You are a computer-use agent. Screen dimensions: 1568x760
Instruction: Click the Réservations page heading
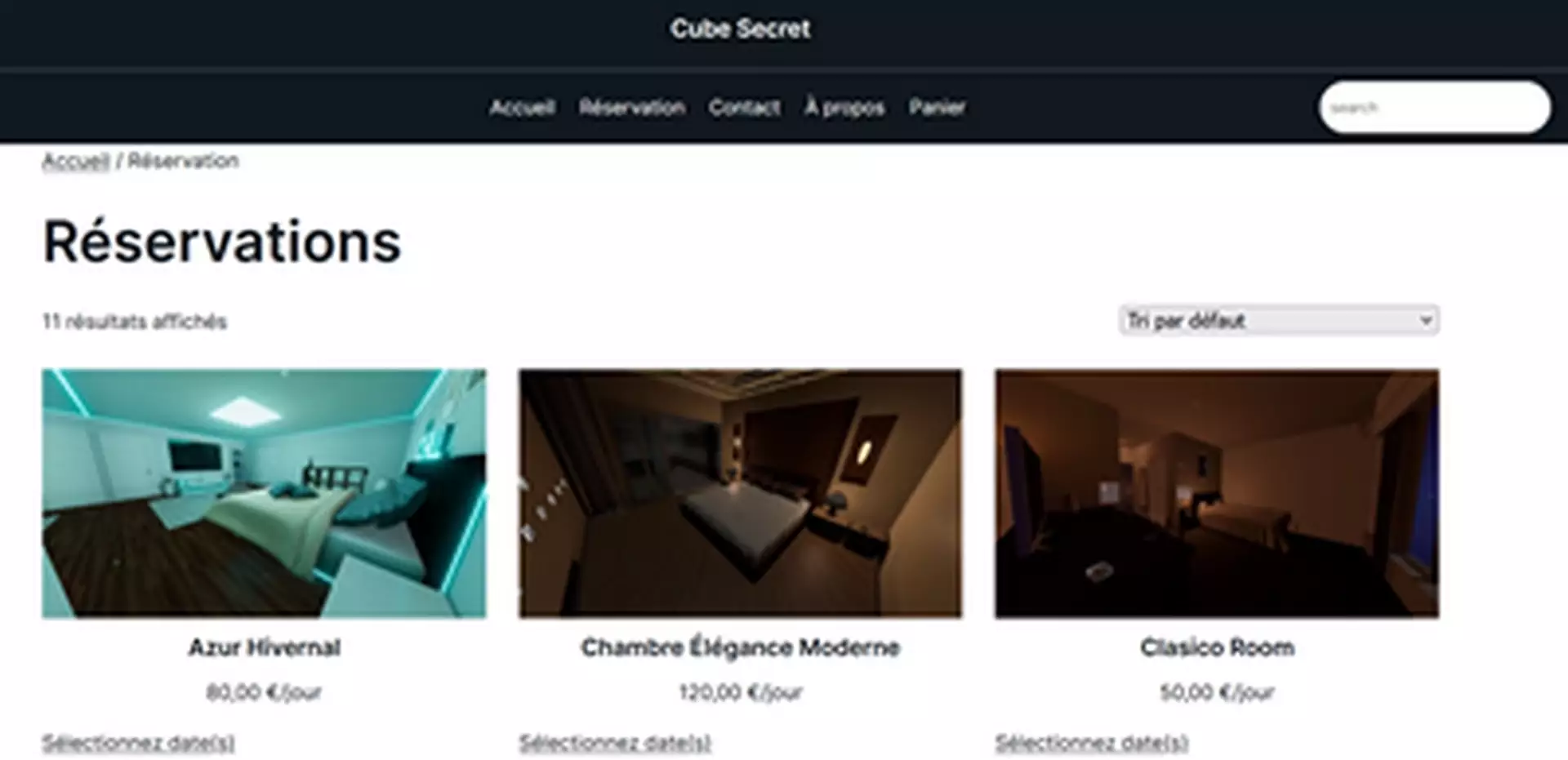[222, 242]
